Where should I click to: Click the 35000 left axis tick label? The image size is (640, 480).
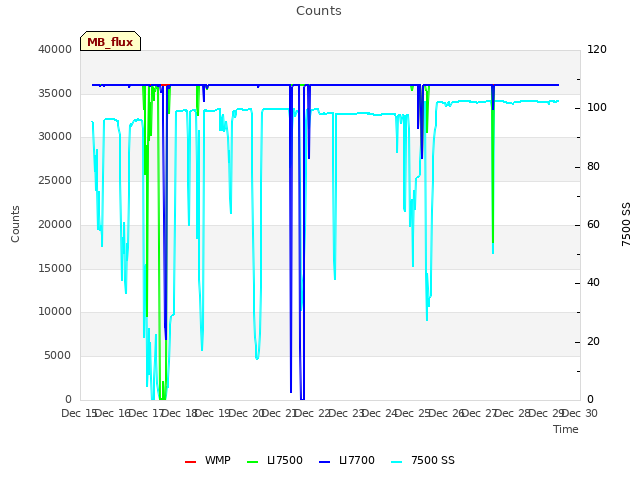(55, 93)
